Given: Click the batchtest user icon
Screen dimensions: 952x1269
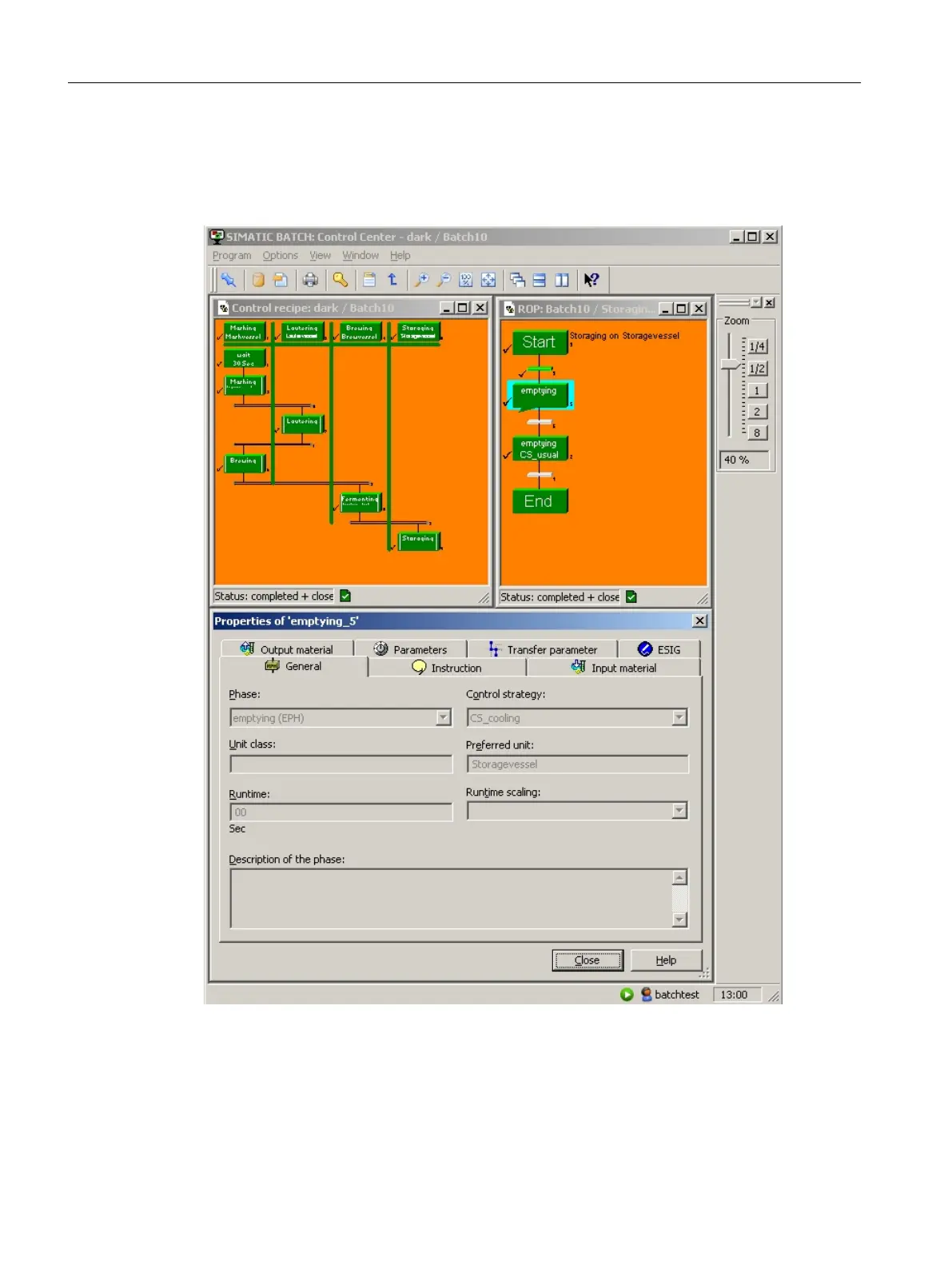Looking at the screenshot, I should point(646,994).
